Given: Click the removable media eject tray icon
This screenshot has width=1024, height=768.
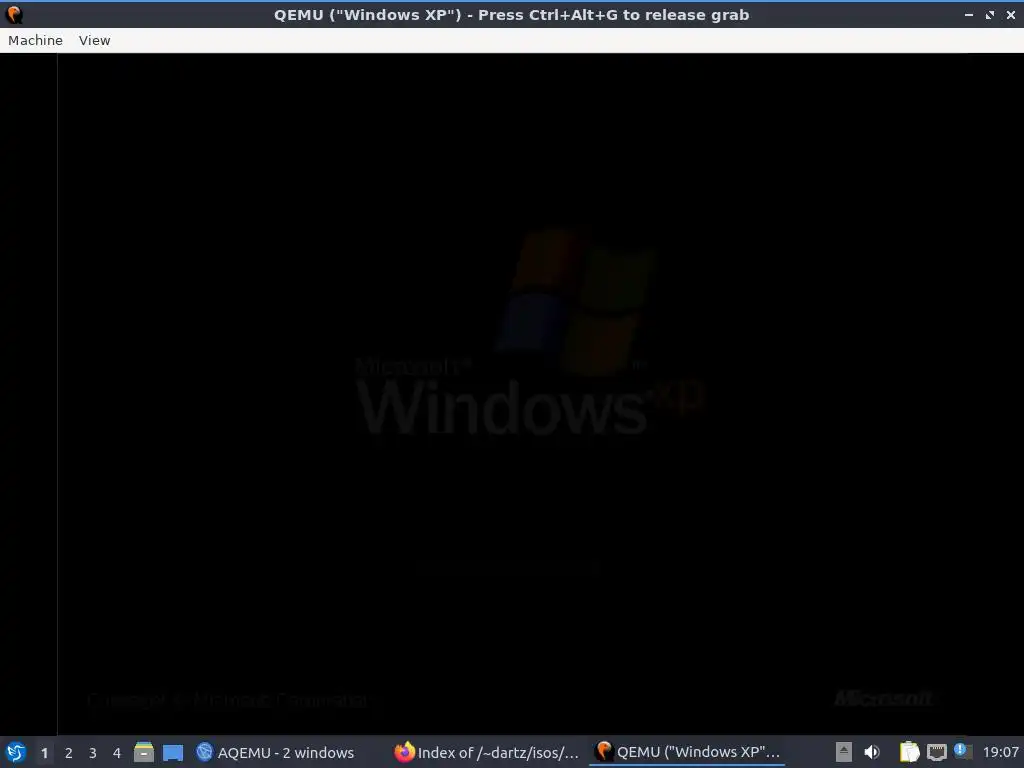Looking at the screenshot, I should point(843,752).
